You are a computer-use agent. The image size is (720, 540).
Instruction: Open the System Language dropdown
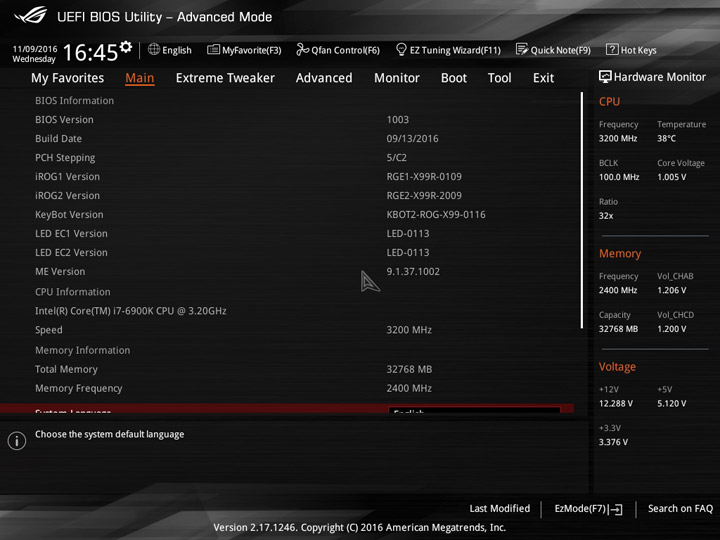pos(474,410)
